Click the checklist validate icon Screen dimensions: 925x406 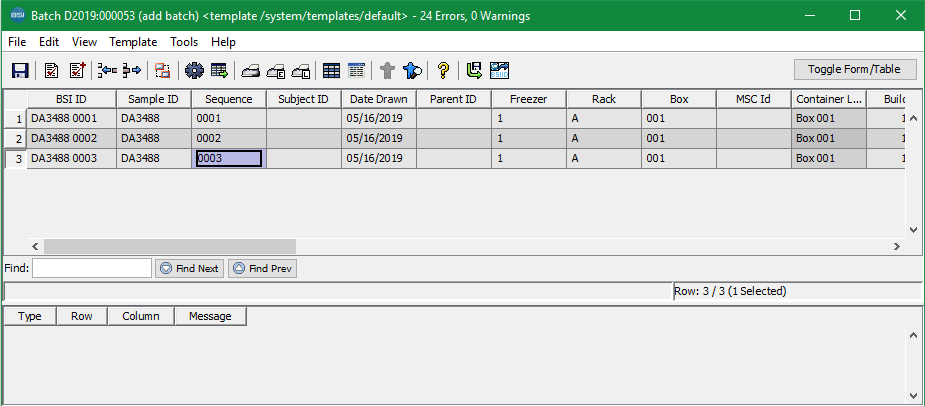(x=51, y=70)
